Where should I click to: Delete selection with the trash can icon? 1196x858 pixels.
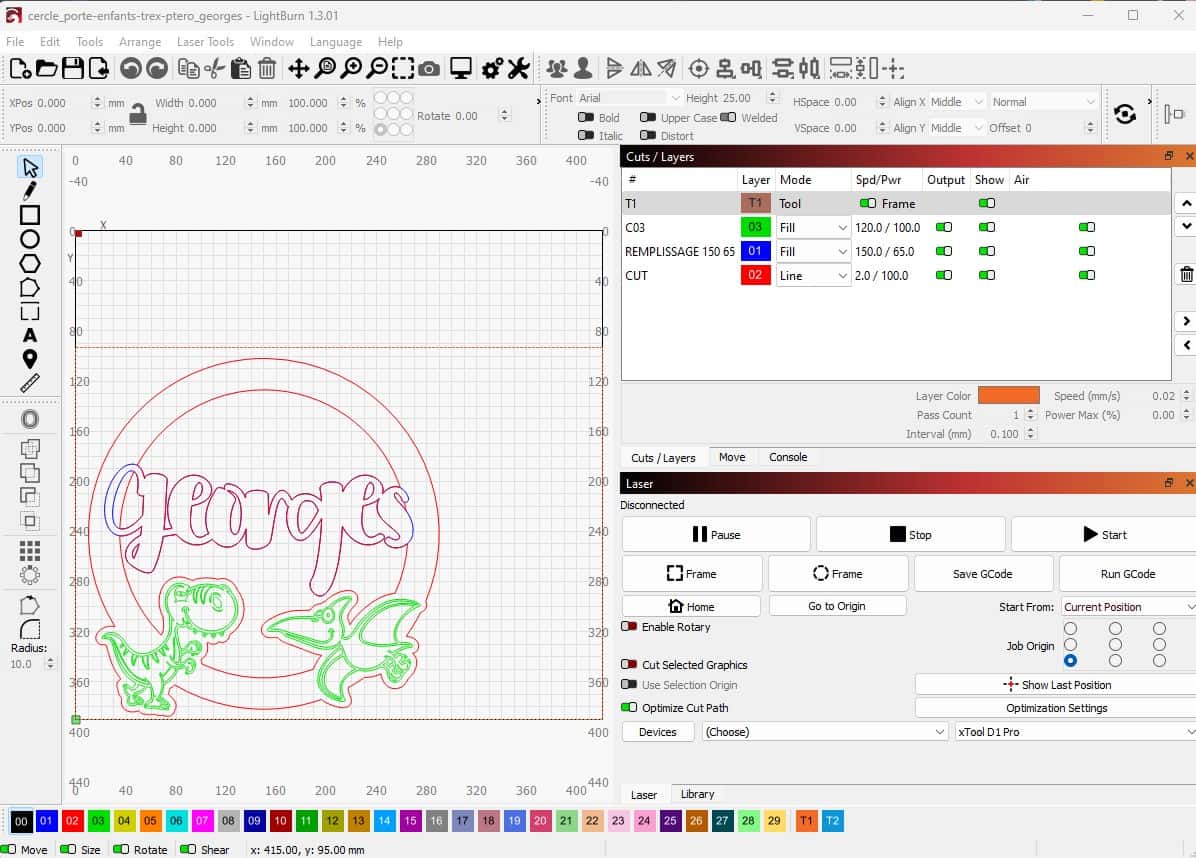267,69
